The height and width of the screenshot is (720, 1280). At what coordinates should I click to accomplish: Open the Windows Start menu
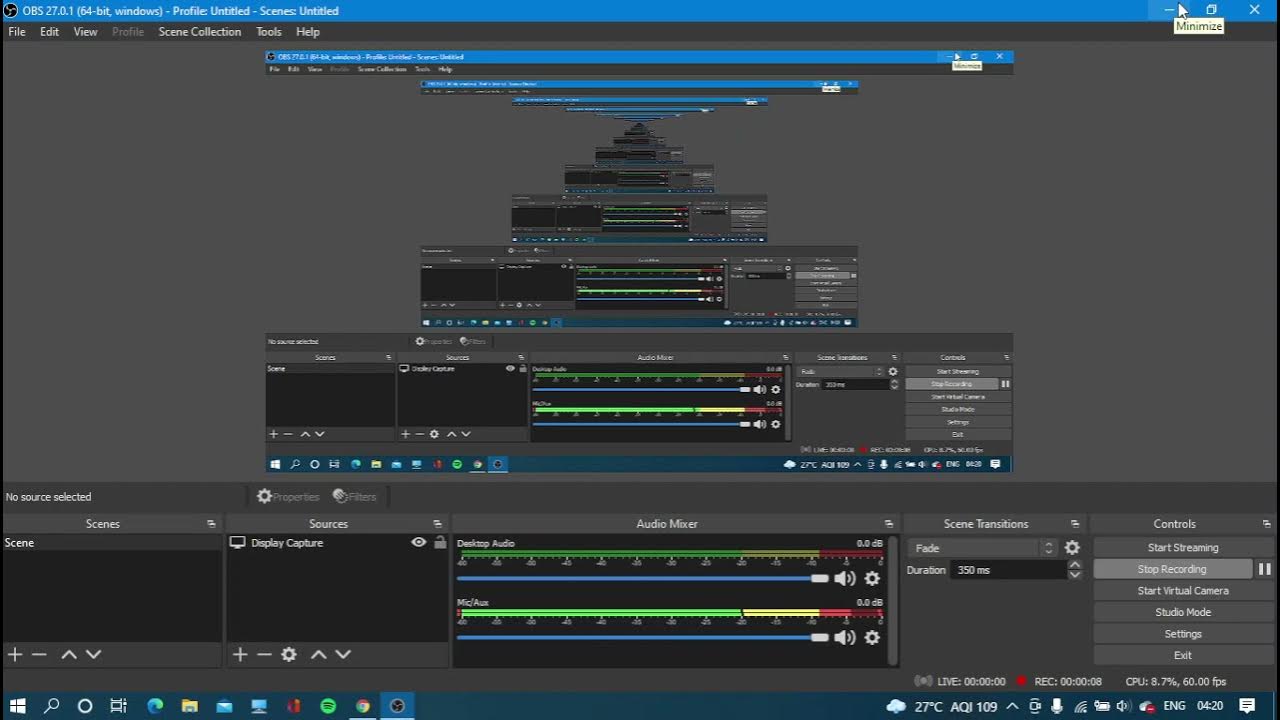pyautogui.click(x=17, y=706)
